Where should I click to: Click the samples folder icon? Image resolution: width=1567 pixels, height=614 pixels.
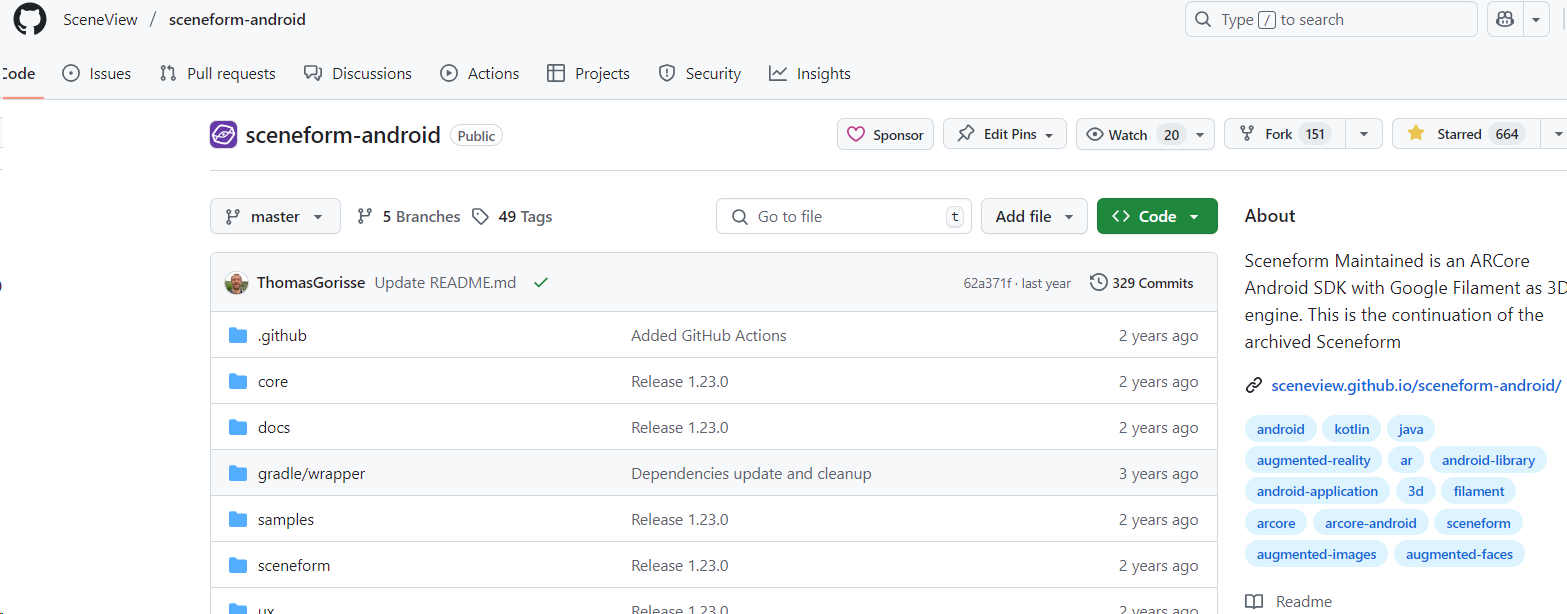point(238,519)
